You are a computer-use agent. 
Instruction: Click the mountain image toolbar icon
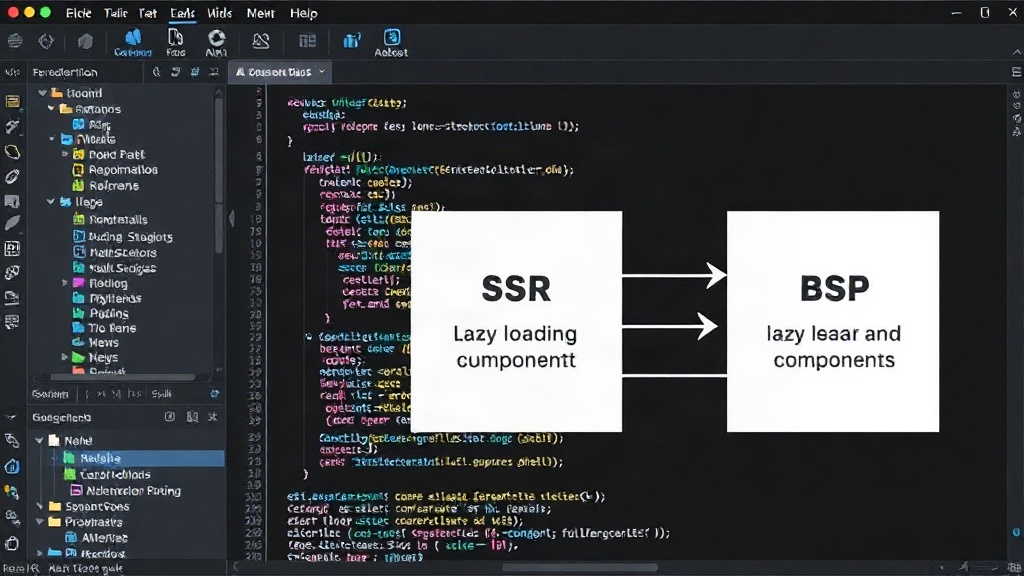click(261, 41)
